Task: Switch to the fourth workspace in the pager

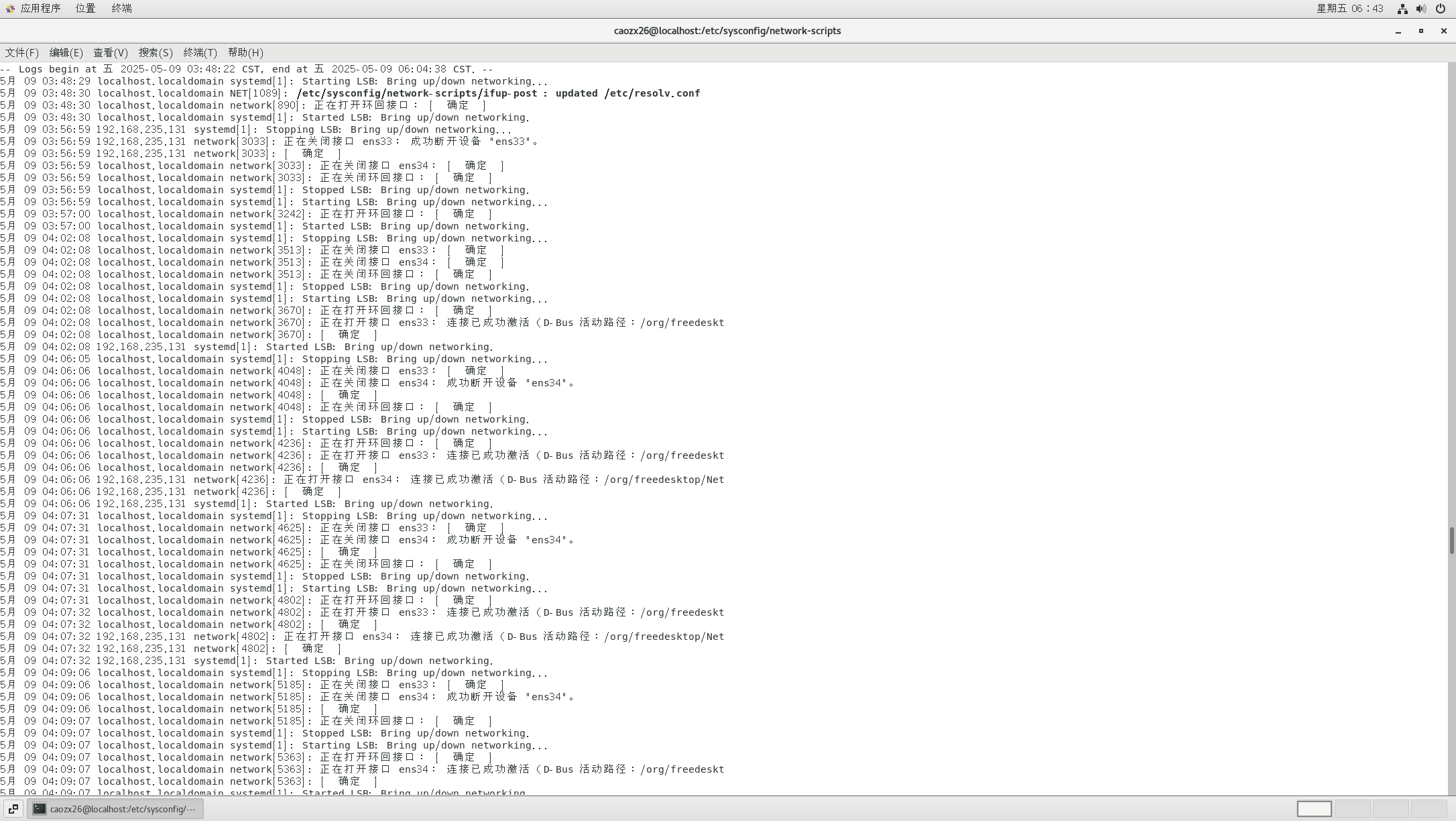Action: pos(1429,809)
